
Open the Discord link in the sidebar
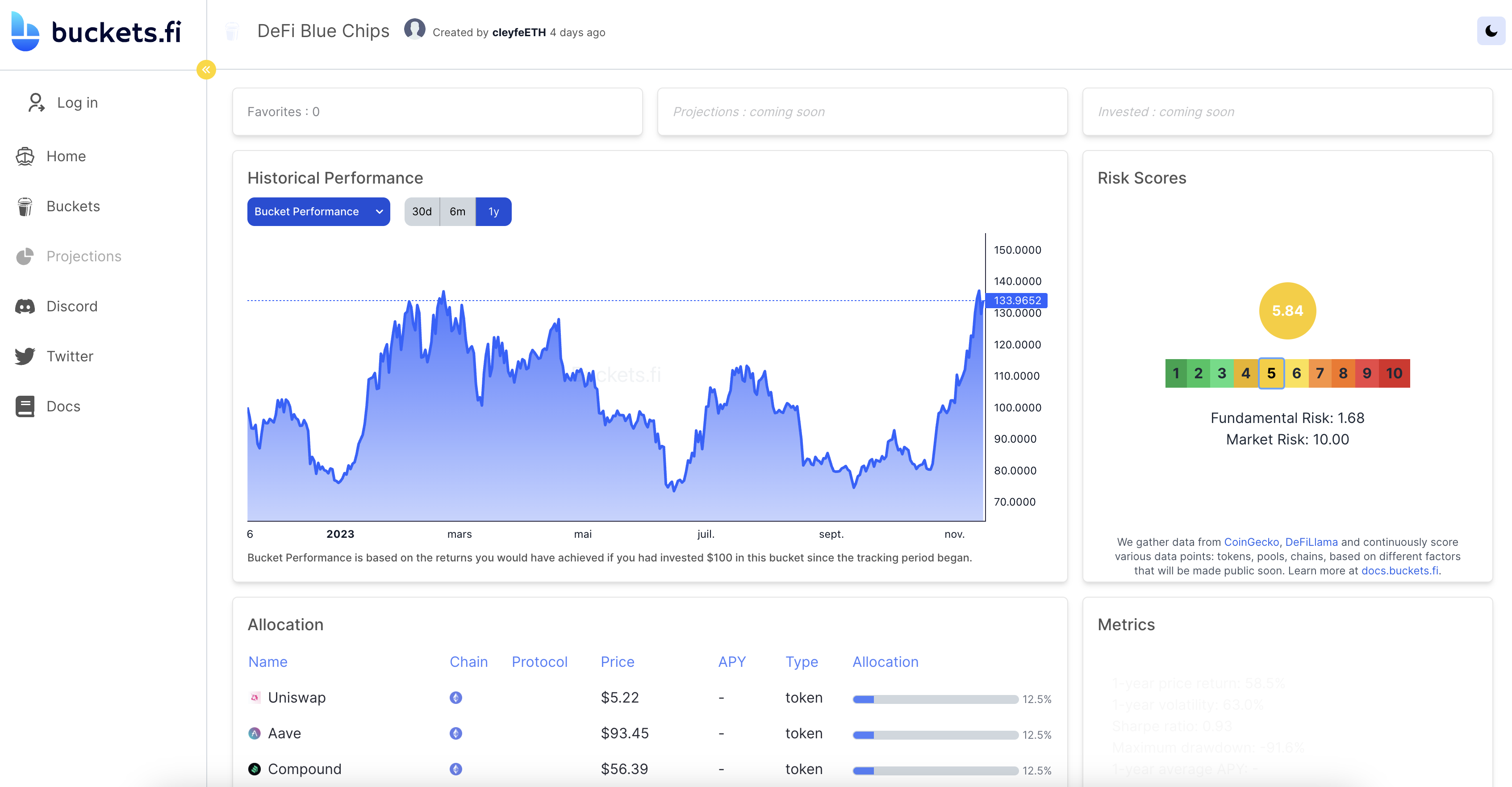click(71, 306)
